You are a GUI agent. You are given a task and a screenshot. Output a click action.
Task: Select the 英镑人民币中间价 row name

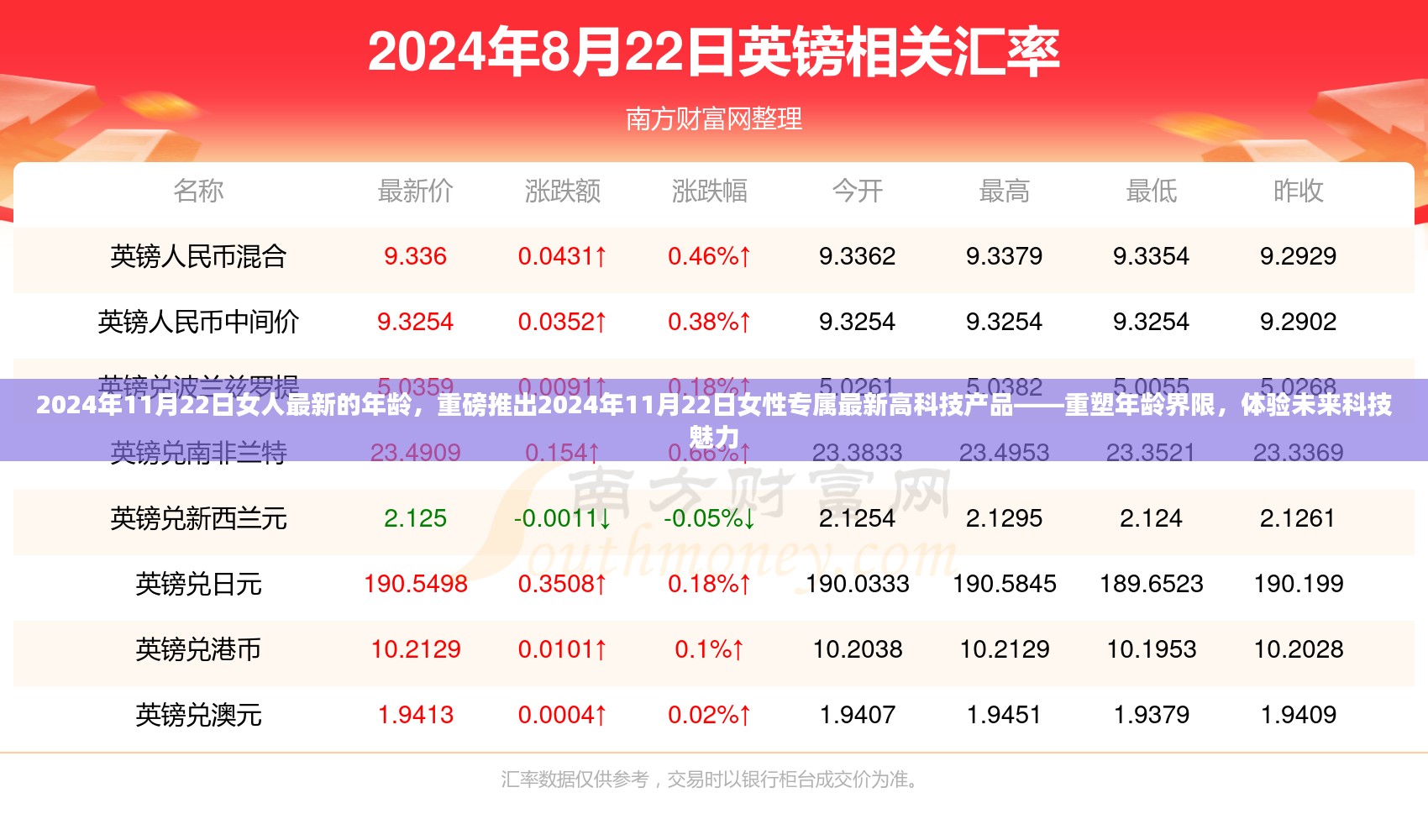click(198, 322)
